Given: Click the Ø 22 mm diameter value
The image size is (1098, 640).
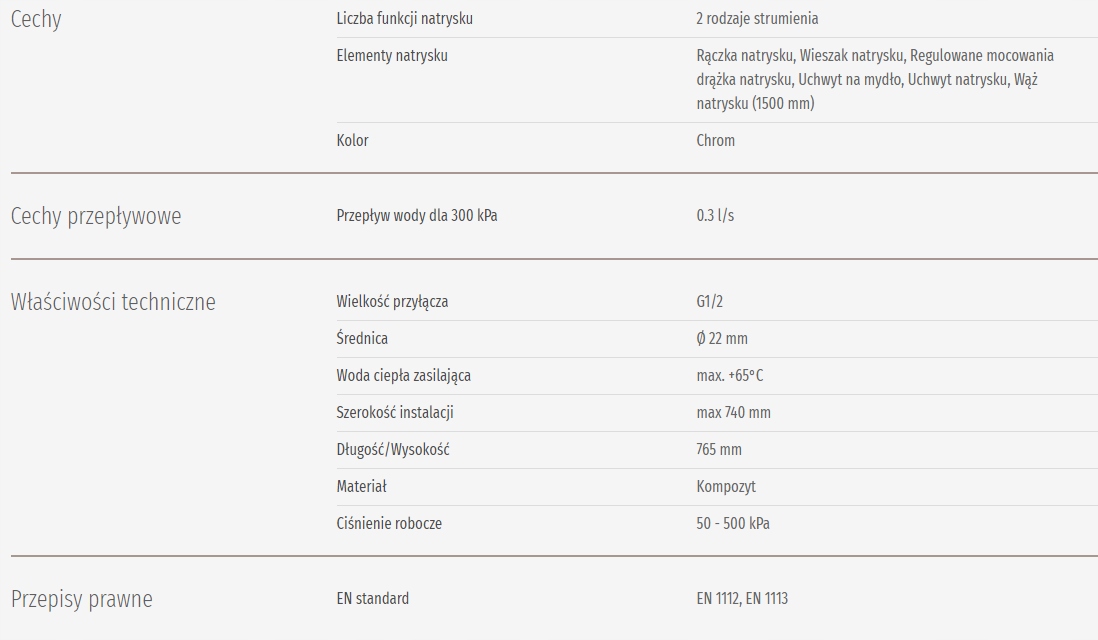Looking at the screenshot, I should tap(722, 339).
